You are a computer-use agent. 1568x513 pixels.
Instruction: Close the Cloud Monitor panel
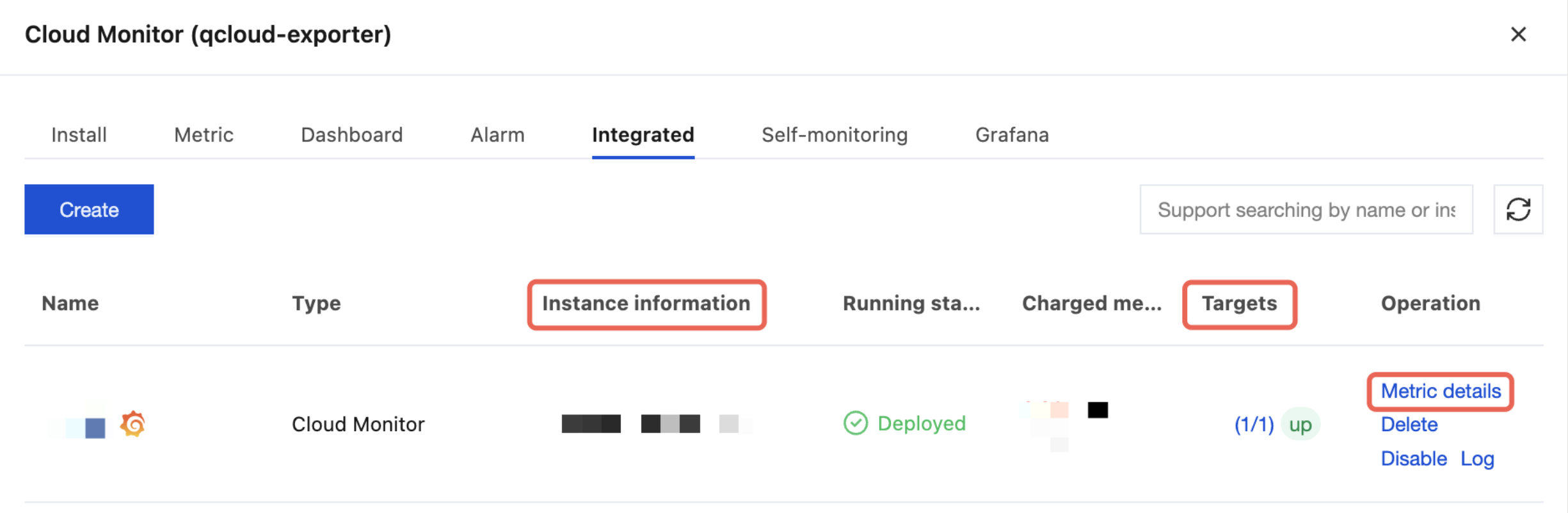(1518, 35)
